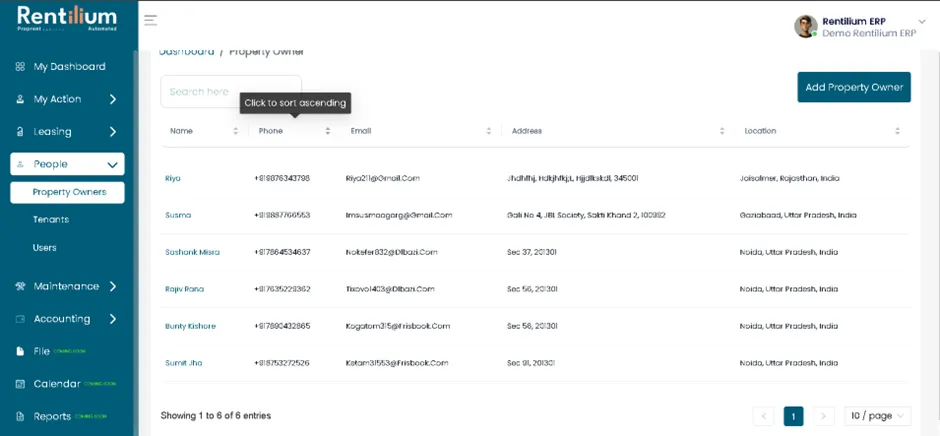Click the File document icon
The width and height of the screenshot is (940, 436).
(20, 351)
